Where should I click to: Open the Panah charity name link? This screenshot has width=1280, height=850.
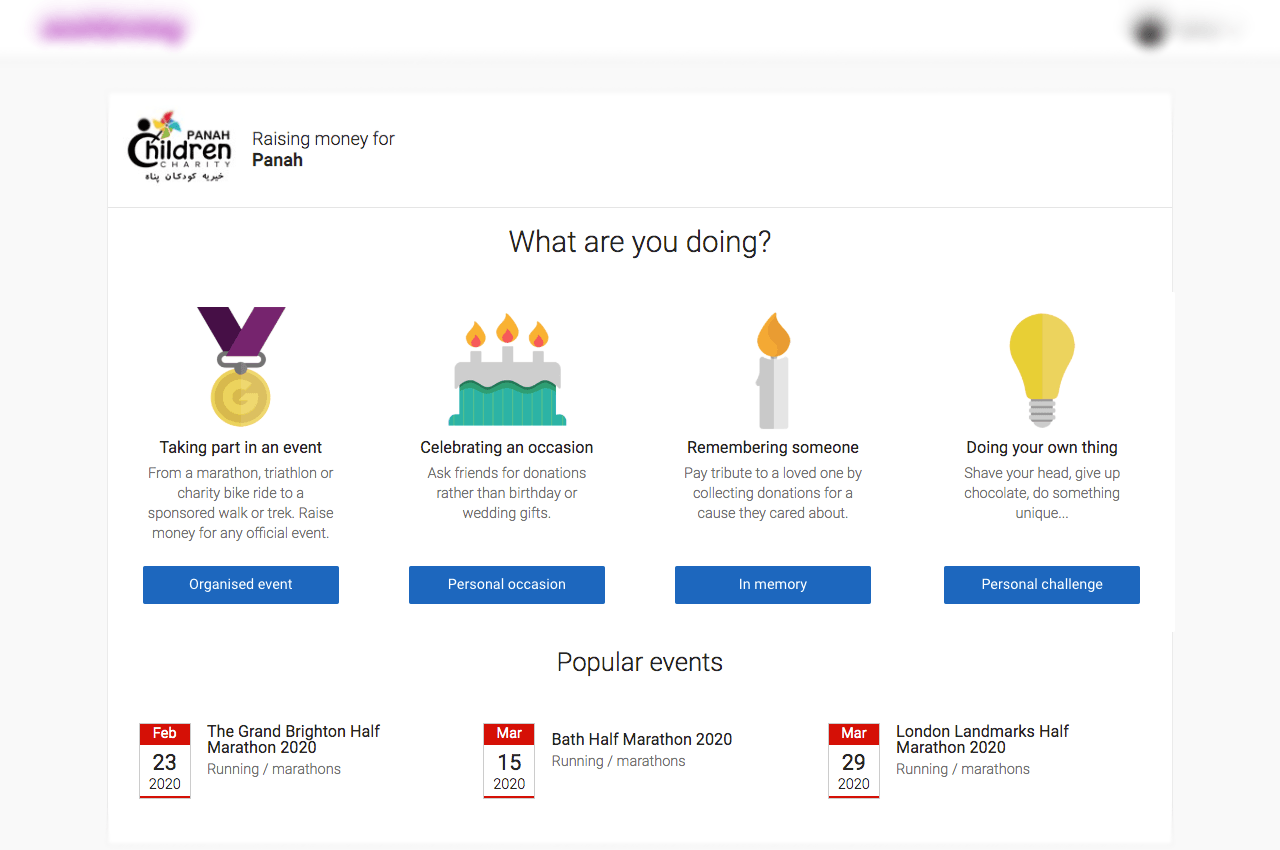point(277,160)
